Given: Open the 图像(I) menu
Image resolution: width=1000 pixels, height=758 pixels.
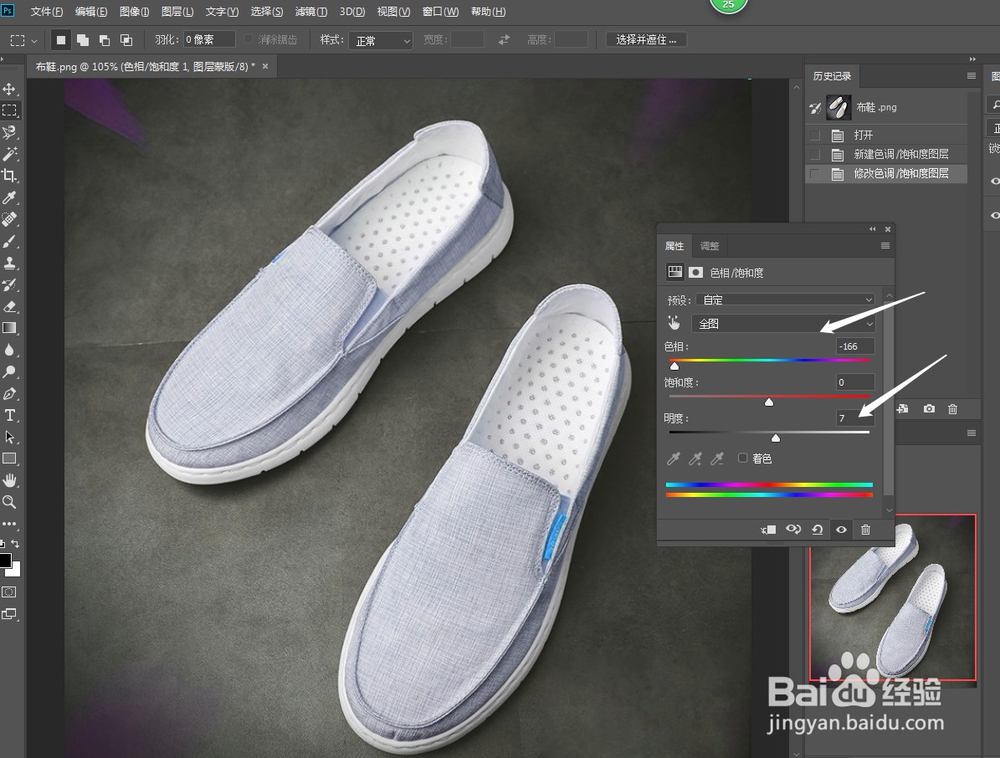Looking at the screenshot, I should 135,11.
